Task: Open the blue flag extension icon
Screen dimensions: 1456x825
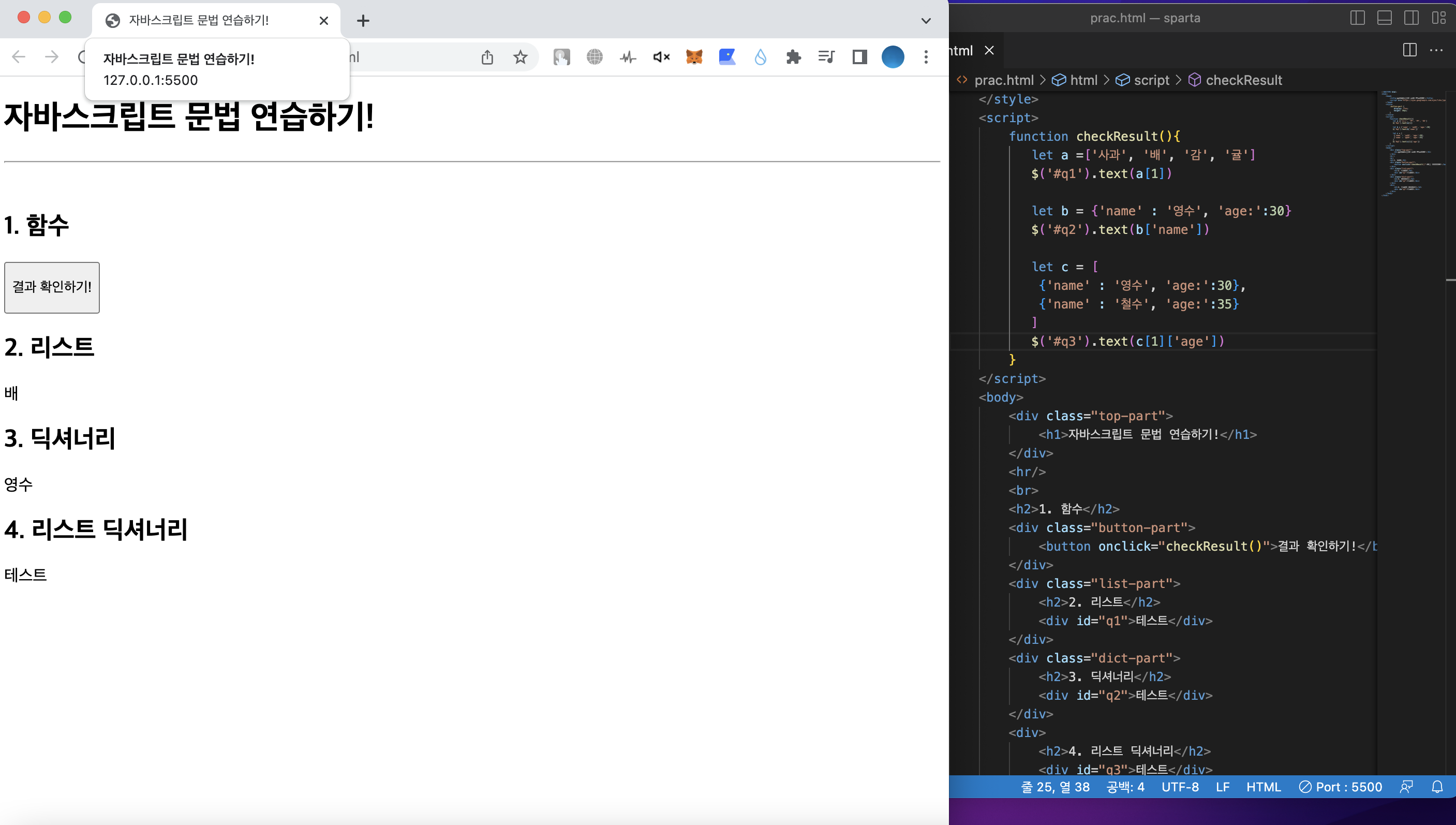Action: click(x=726, y=57)
